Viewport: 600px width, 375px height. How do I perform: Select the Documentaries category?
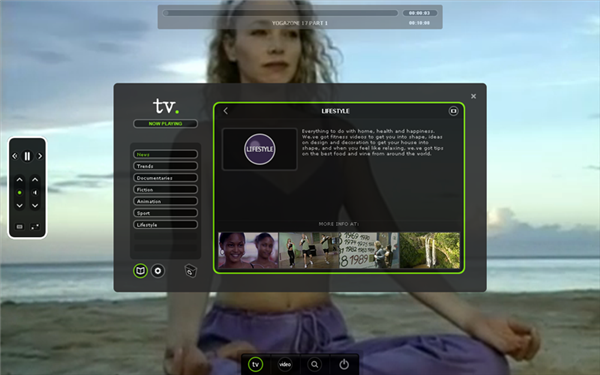(165, 178)
